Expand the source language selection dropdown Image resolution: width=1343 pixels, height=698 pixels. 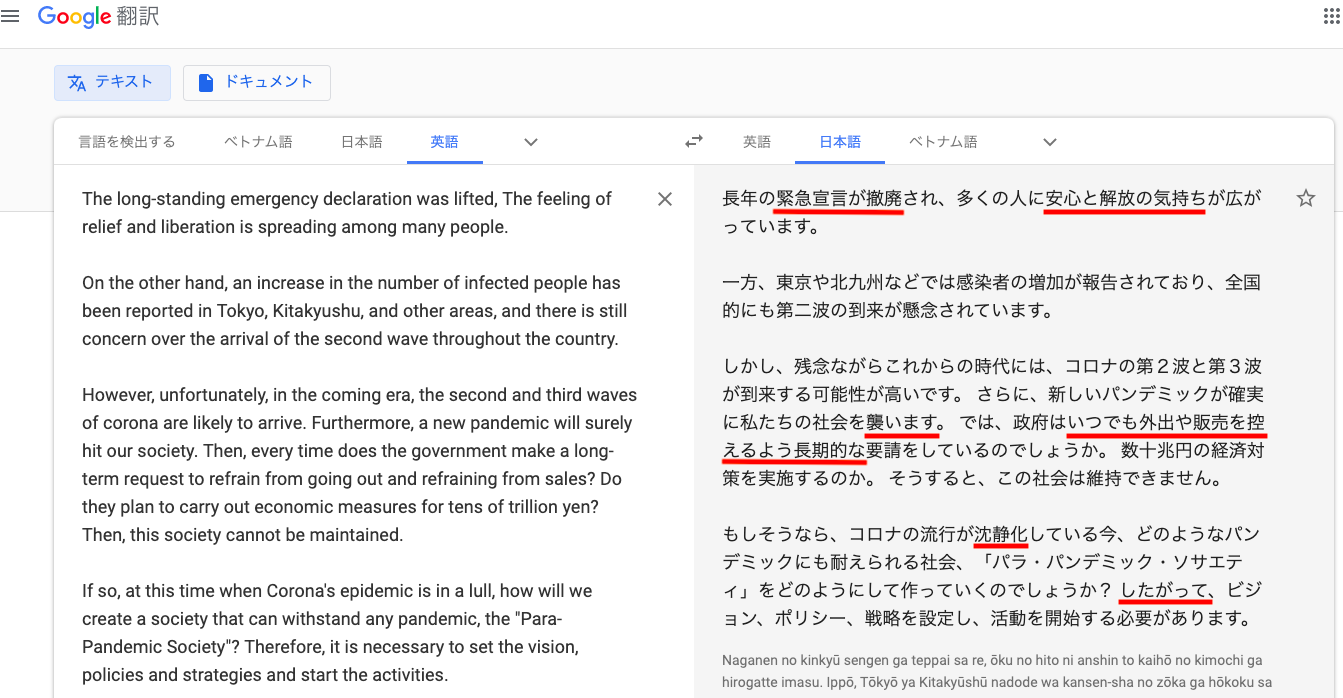coord(530,141)
